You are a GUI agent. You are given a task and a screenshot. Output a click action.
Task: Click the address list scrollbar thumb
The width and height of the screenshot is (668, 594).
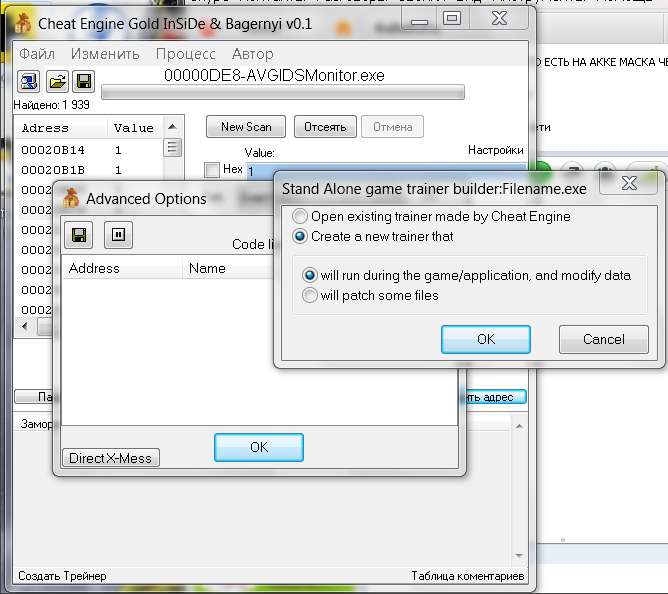point(172,148)
